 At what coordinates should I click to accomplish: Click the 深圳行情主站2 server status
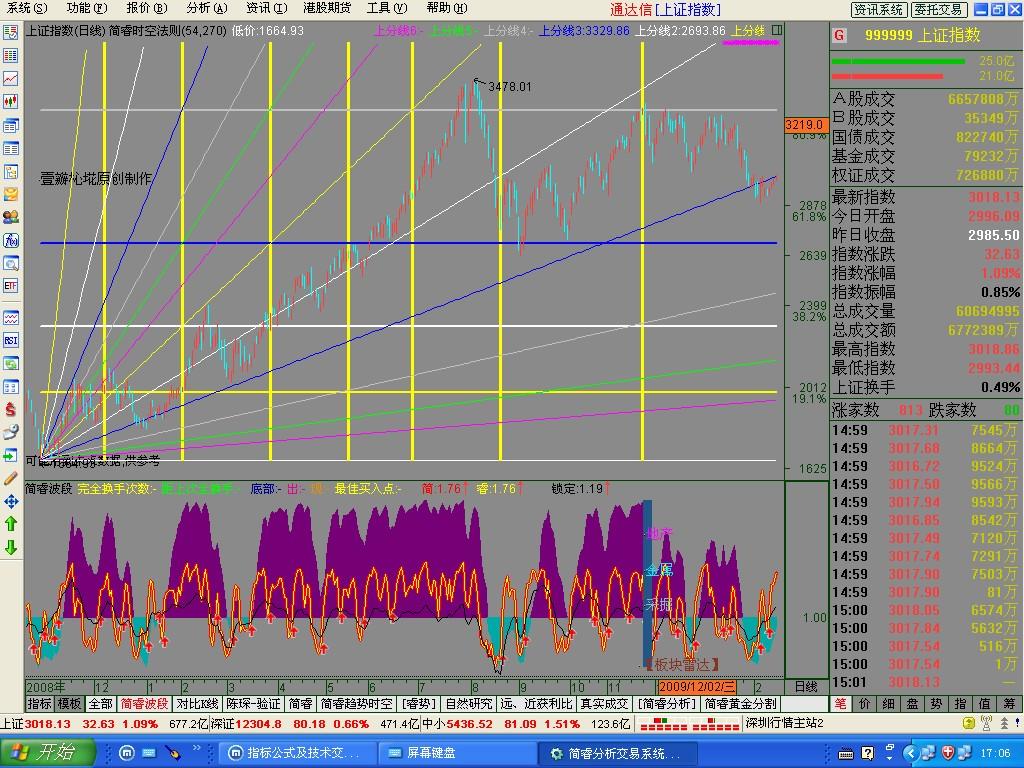[x=784, y=724]
